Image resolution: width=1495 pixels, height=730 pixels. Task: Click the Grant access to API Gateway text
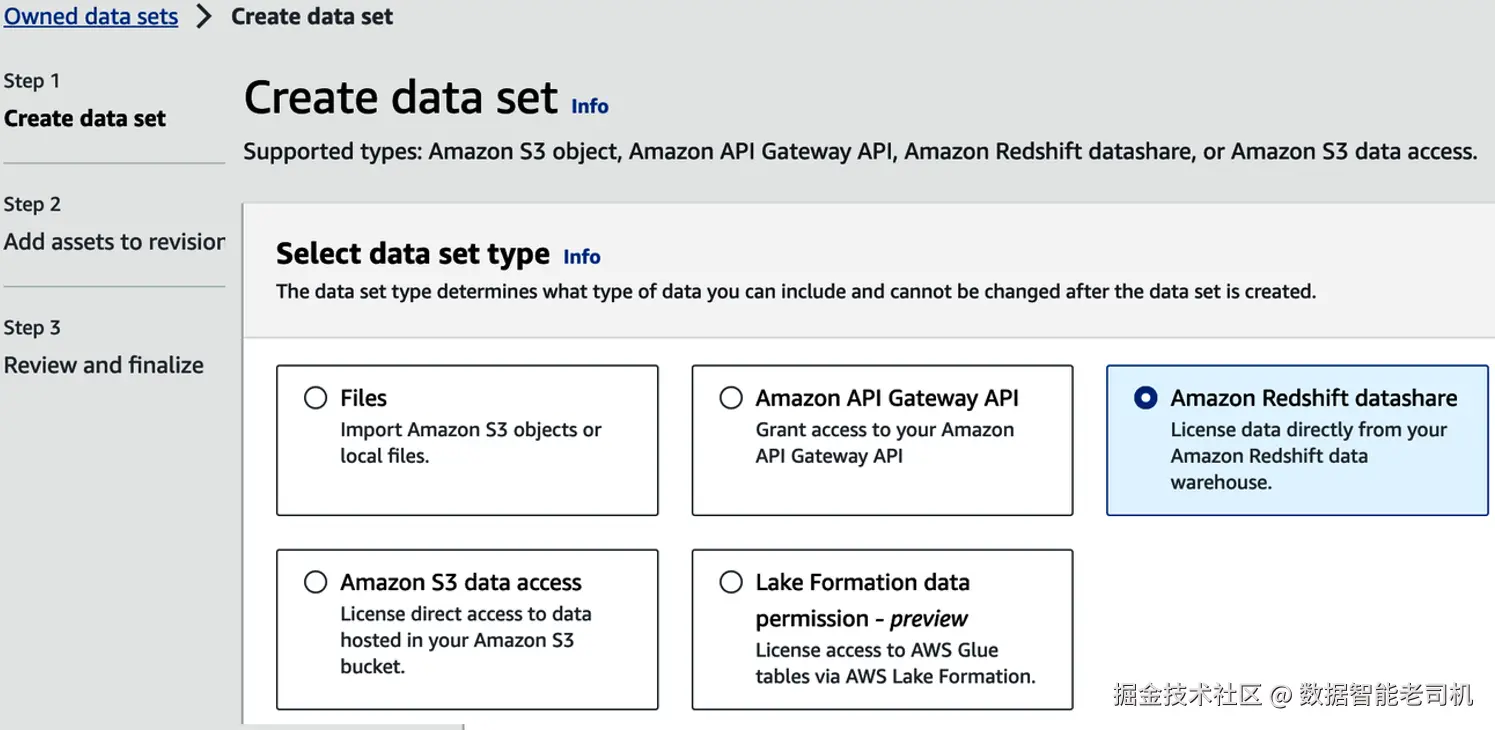coord(884,443)
